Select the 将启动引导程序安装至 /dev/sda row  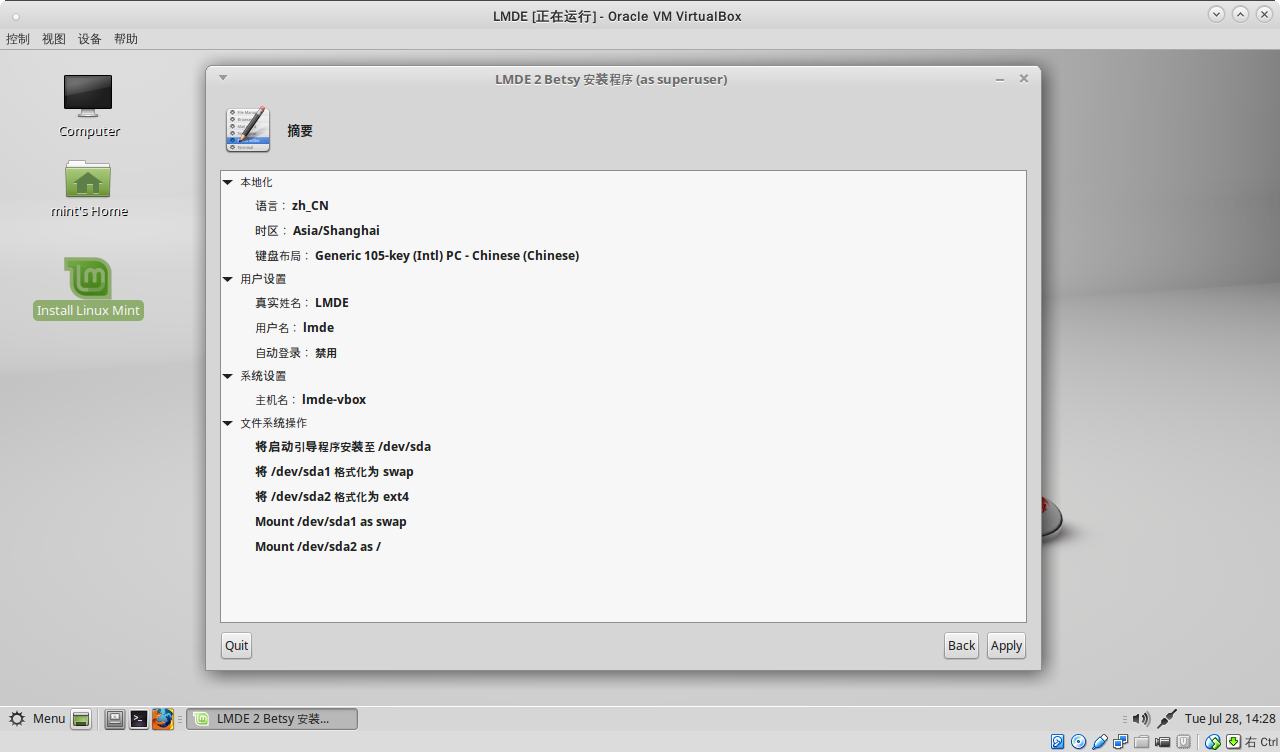click(624, 447)
